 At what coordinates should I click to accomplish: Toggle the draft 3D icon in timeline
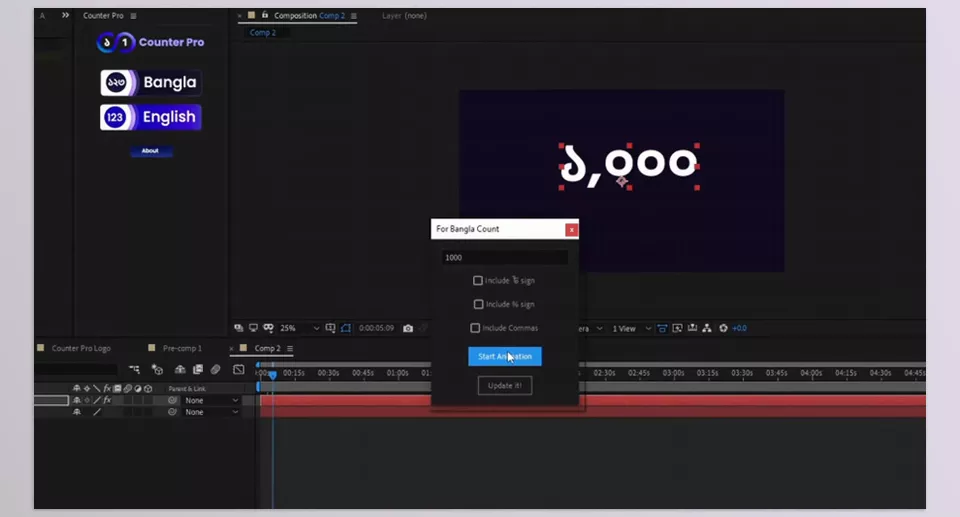tap(157, 369)
